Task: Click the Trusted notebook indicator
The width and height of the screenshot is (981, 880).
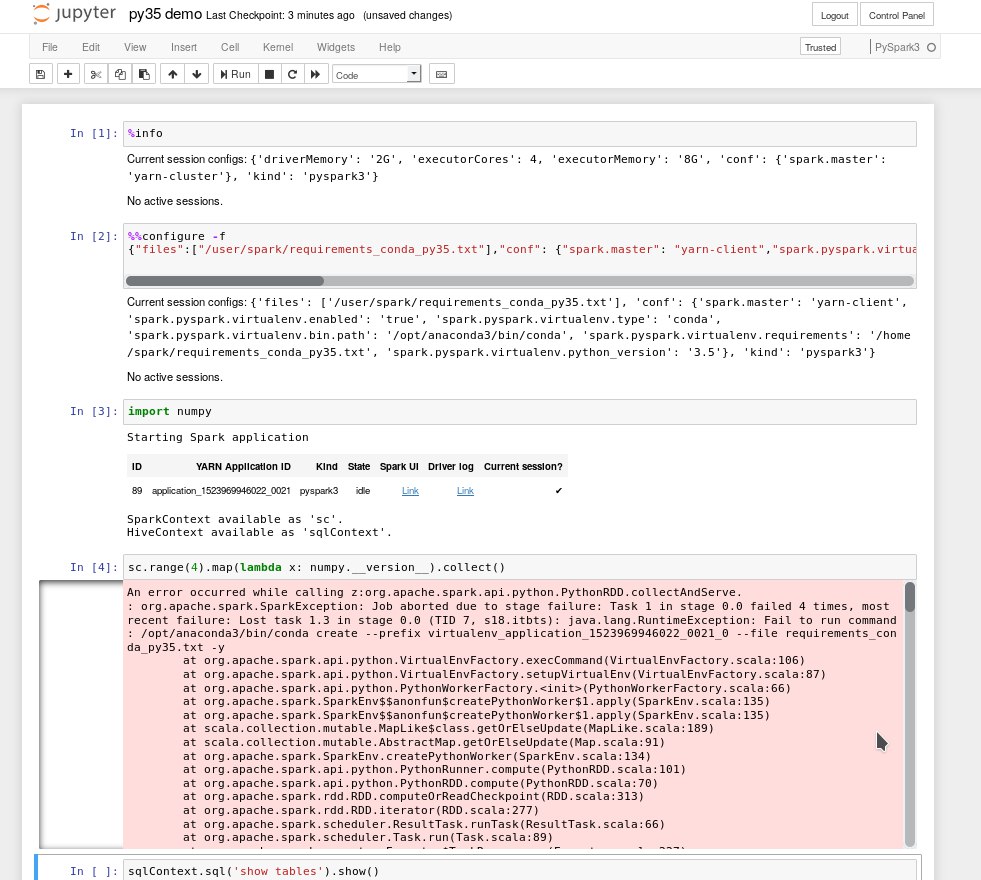Action: click(x=820, y=47)
